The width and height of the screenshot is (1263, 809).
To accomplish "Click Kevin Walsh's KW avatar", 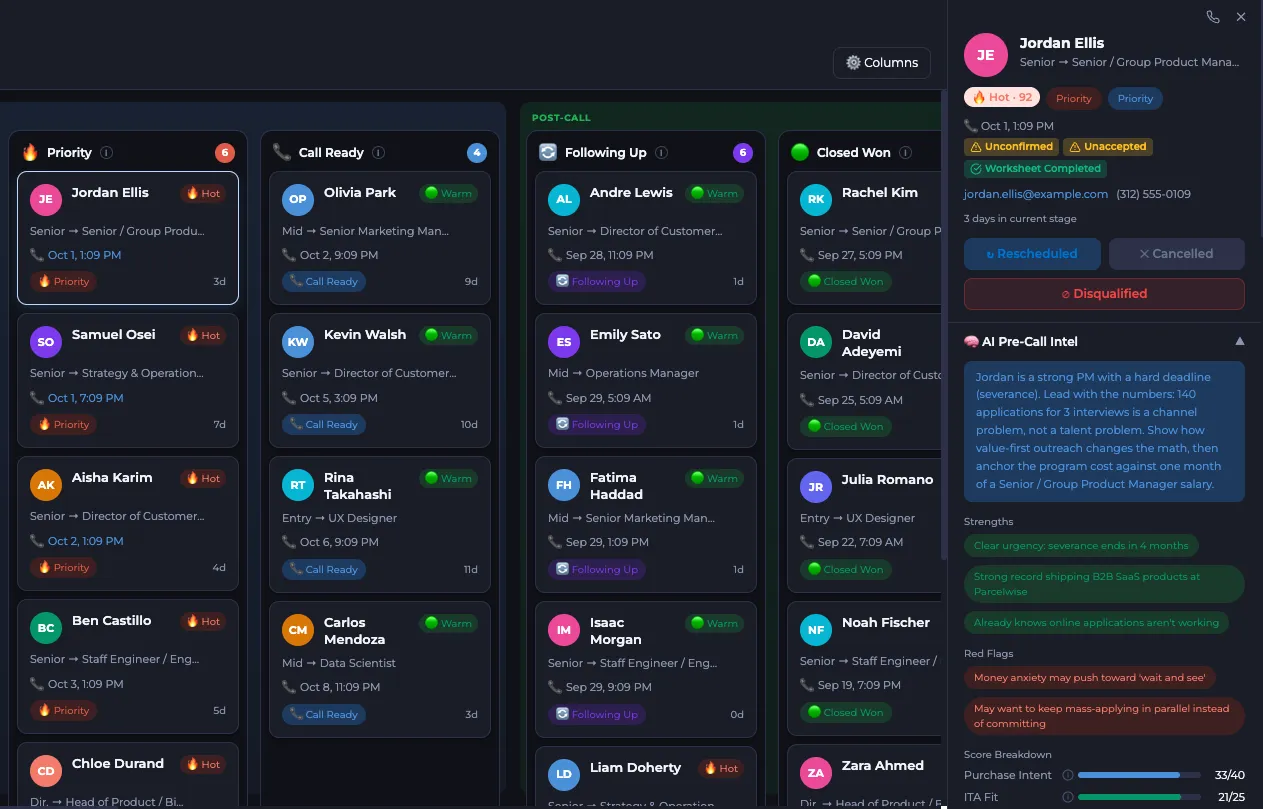I will click(x=298, y=342).
